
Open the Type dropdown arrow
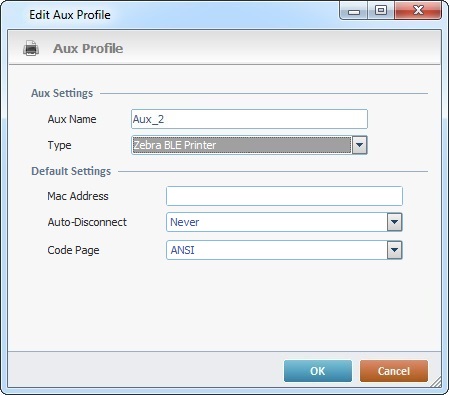tap(360, 145)
